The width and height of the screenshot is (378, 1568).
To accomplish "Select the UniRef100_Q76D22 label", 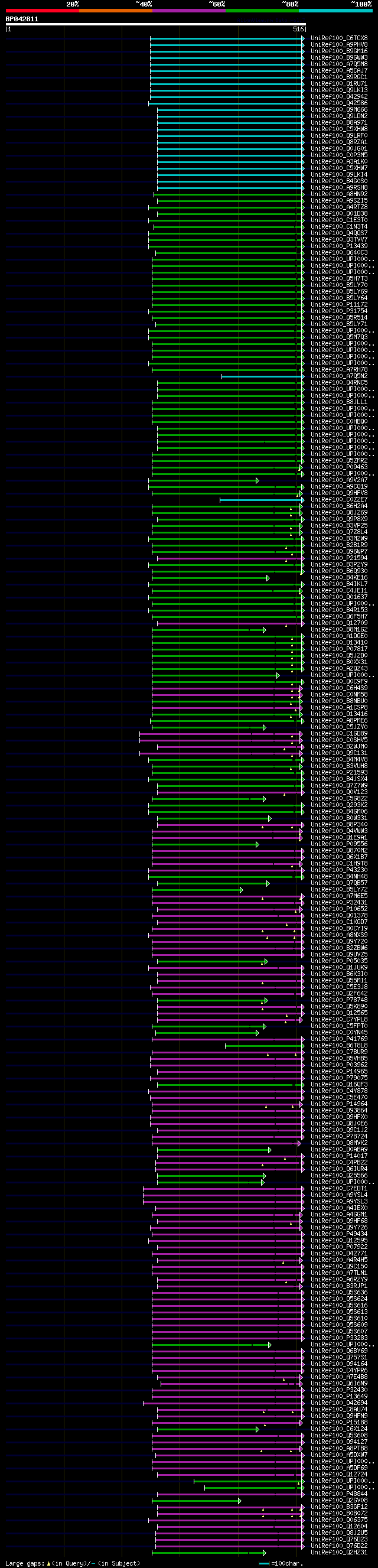I will [339, 1546].
